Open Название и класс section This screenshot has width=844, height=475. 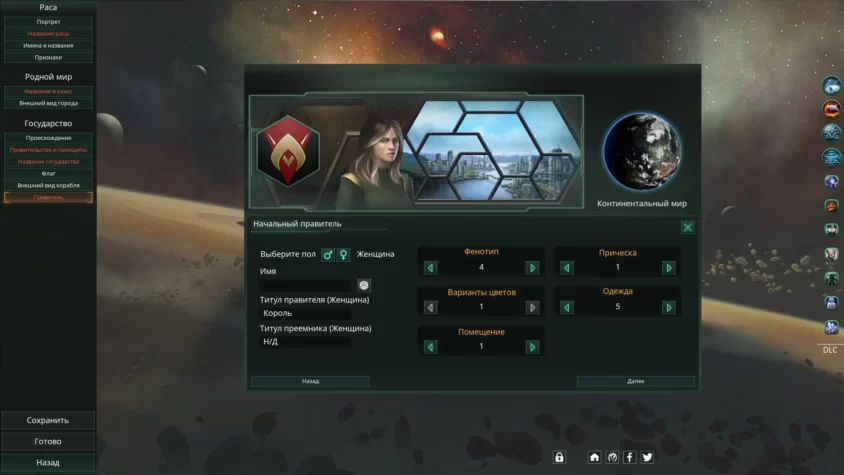48,91
